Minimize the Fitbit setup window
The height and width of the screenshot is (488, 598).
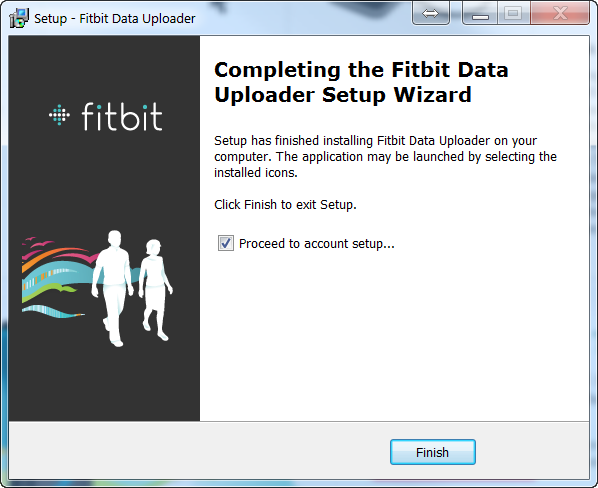pos(480,14)
